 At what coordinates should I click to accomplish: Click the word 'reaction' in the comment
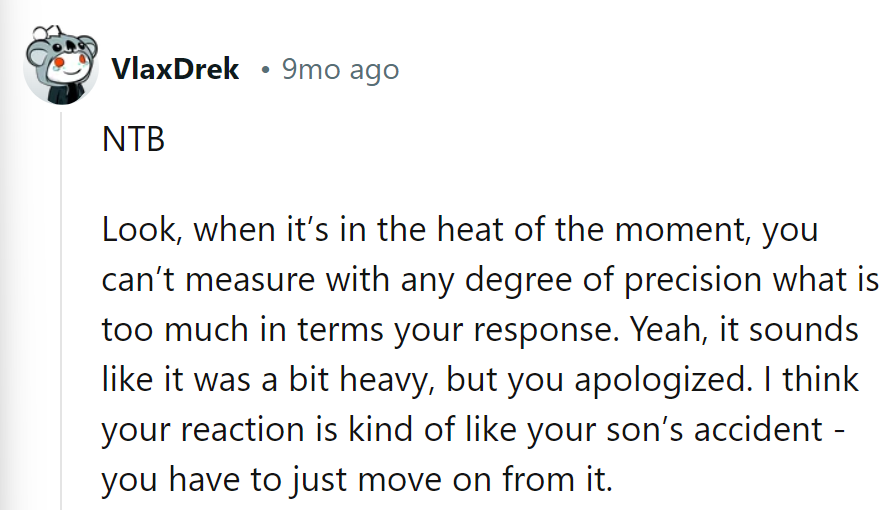point(243,430)
